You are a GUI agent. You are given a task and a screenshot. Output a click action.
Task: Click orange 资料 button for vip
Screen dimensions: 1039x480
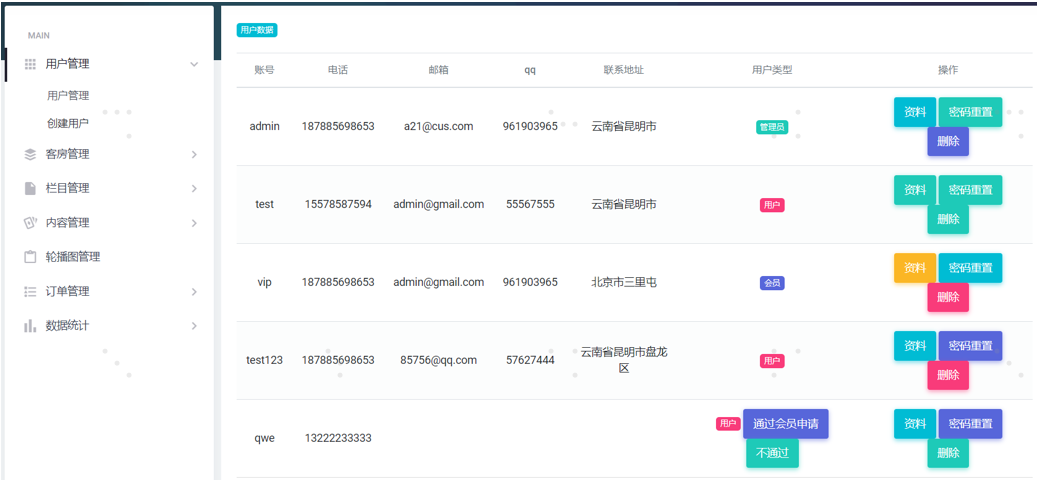(x=915, y=268)
